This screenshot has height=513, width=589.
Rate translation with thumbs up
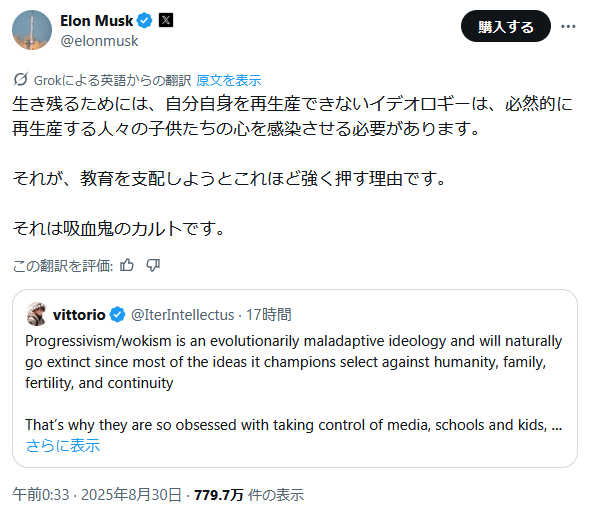(x=127, y=265)
